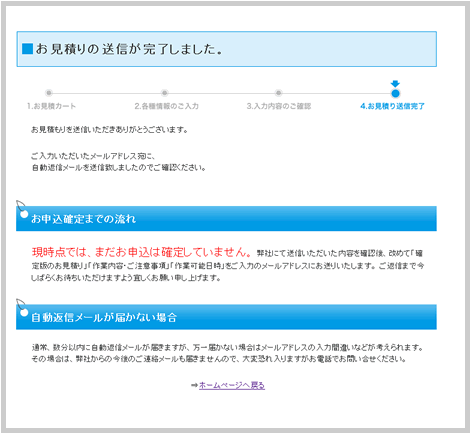470x433 pixels.
Task: Click the お見積りの送信が完了しました heading banner
Action: (x=227, y=49)
